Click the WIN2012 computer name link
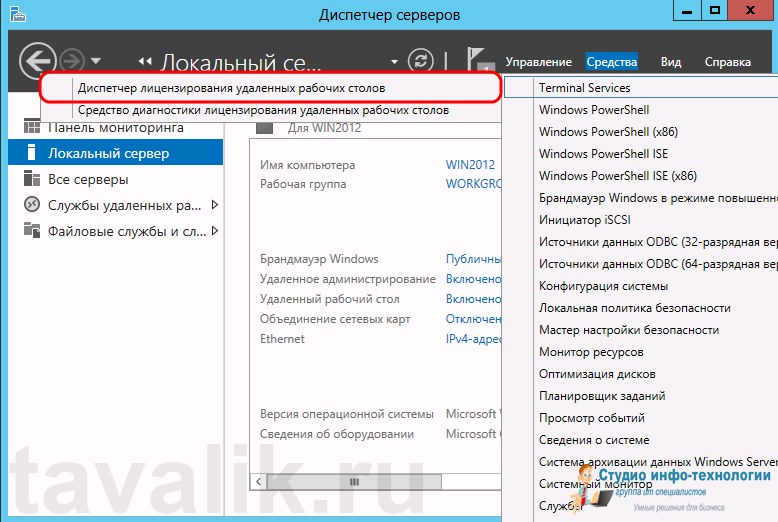The image size is (778, 522). 472,165
